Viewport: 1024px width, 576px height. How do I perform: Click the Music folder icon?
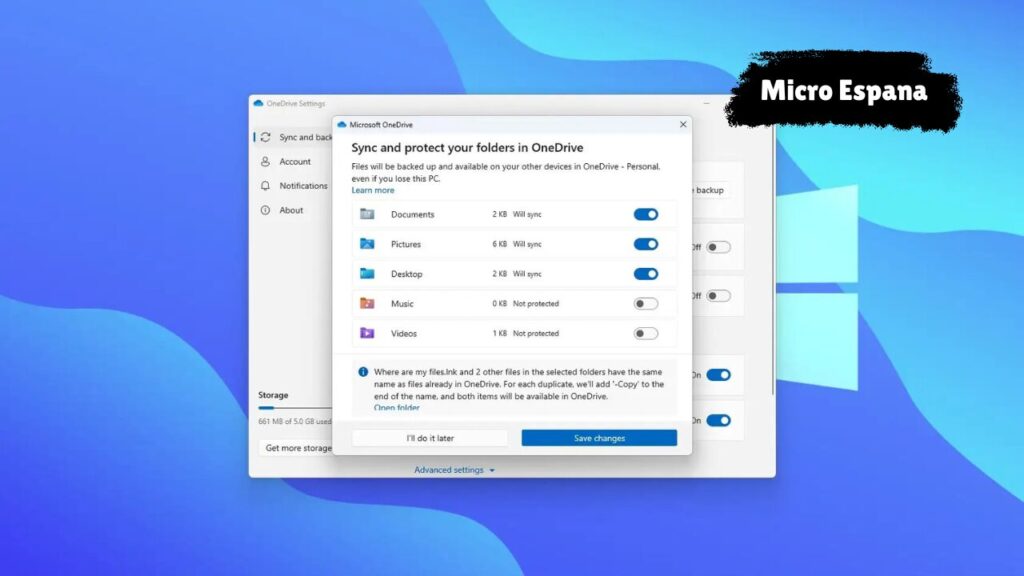[367, 304]
